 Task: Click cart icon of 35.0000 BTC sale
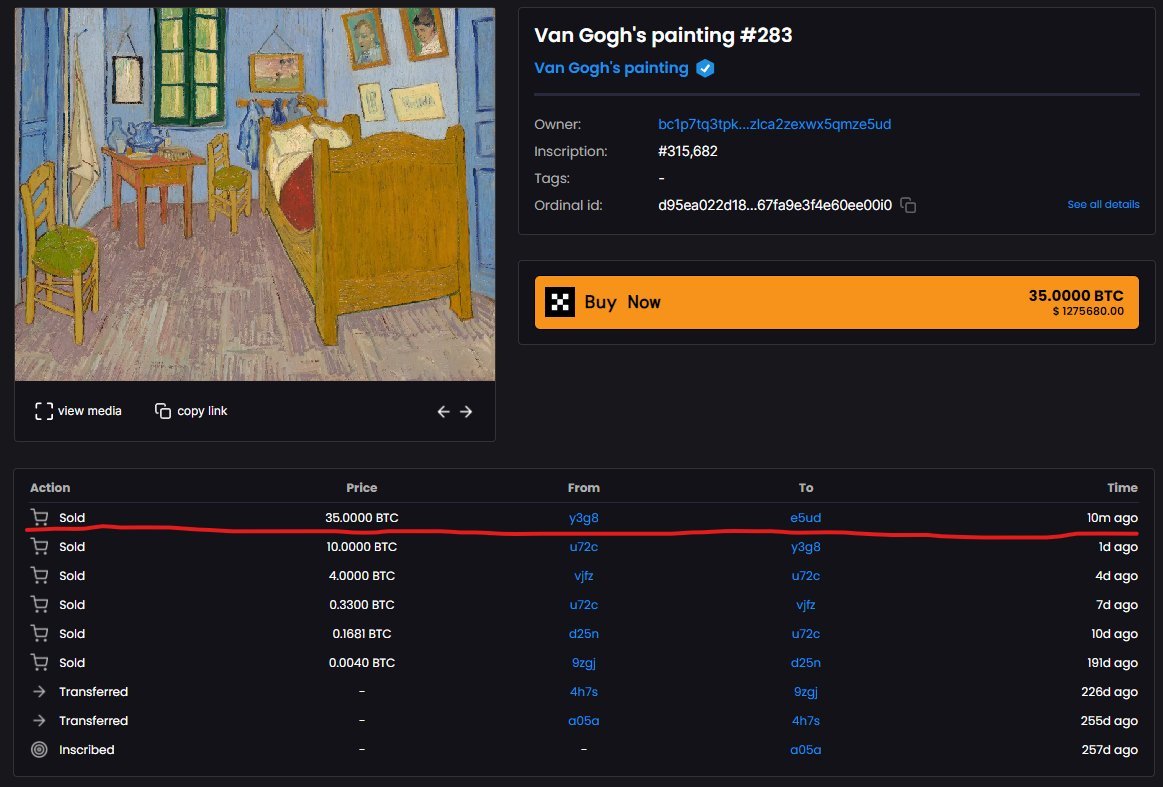(x=39, y=517)
